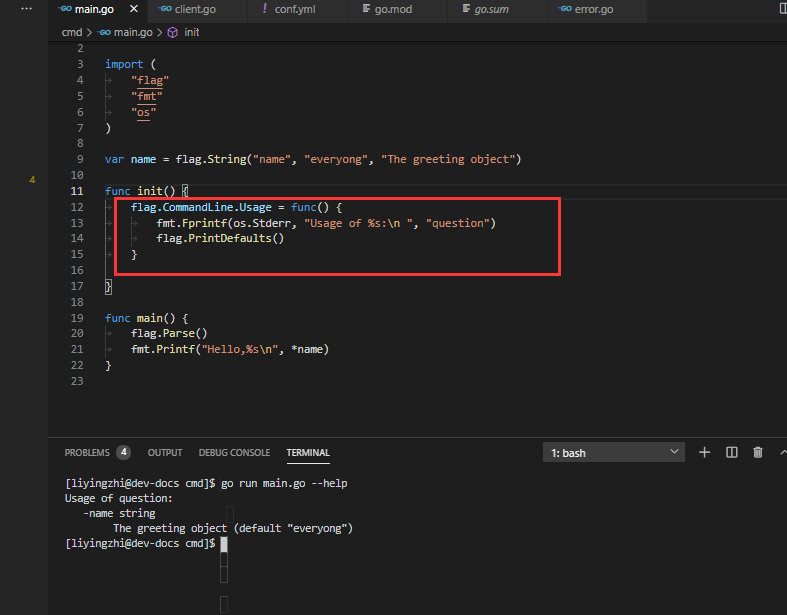
Task: Click the problems count badge 4
Action: point(123,452)
